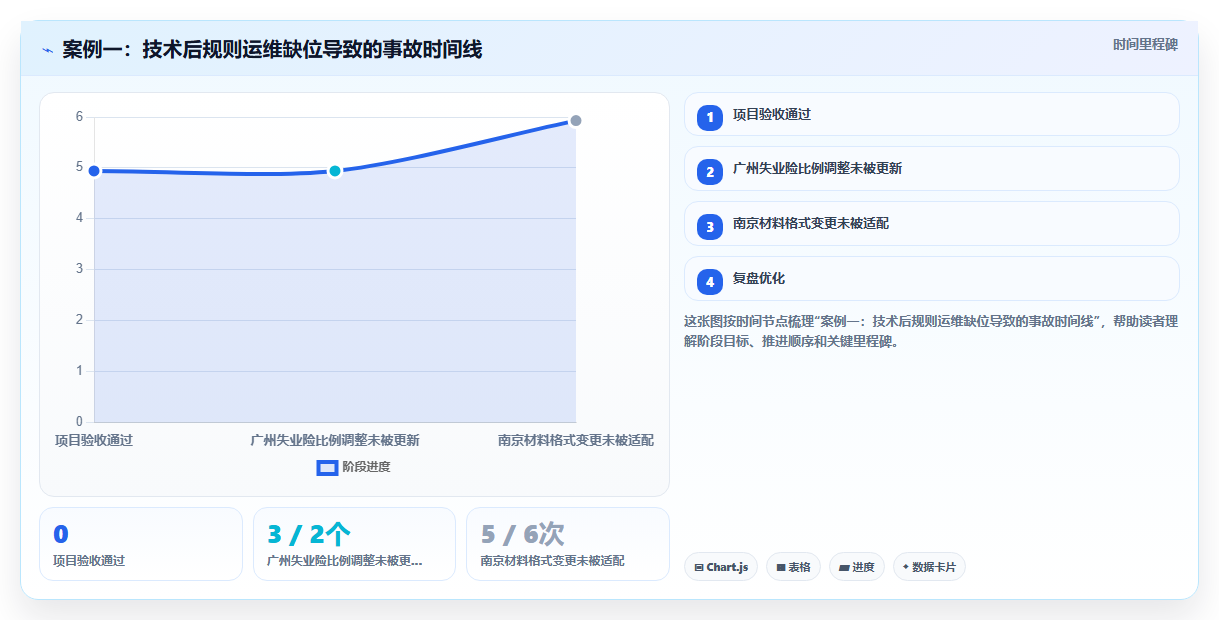Viewport: 1219px width, 620px height.
Task: Click the card value 5 / 6次
Action: coord(522,535)
